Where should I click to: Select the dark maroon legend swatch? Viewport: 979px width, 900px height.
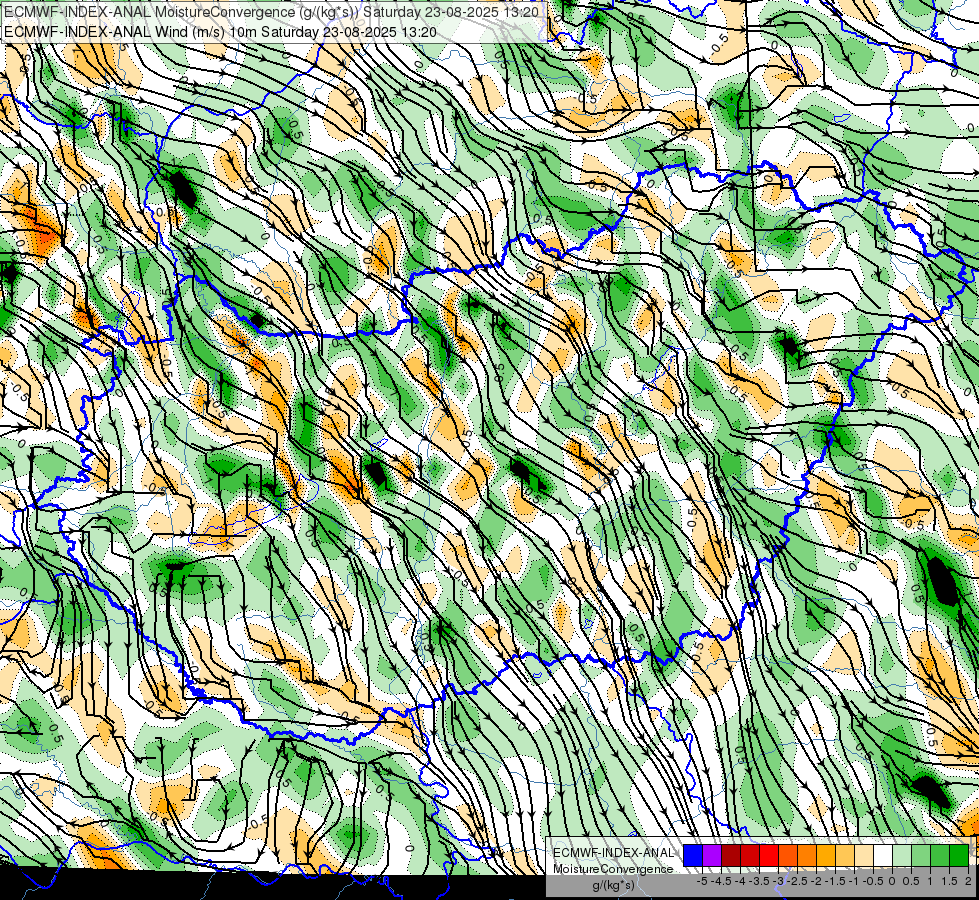[x=731, y=855]
